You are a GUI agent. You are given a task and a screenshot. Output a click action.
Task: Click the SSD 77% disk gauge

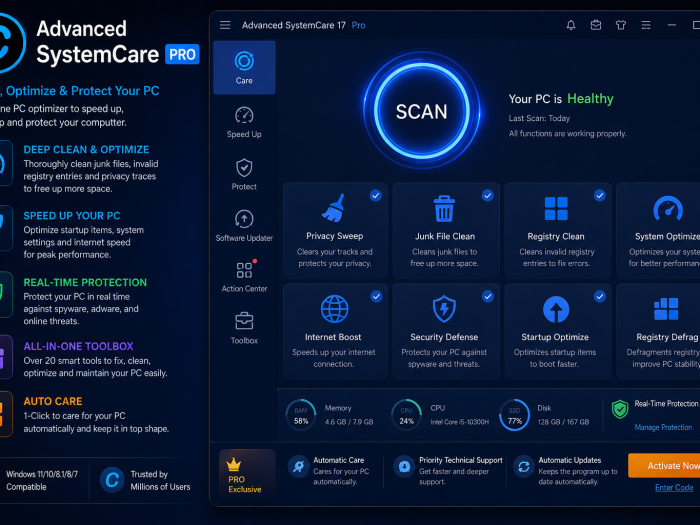[514, 415]
